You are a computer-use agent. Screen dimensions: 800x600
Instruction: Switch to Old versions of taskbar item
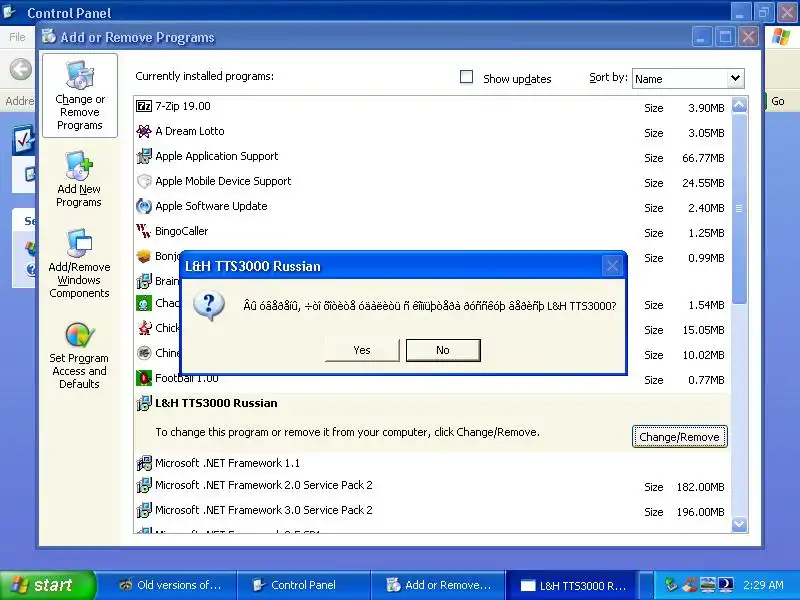click(x=170, y=585)
